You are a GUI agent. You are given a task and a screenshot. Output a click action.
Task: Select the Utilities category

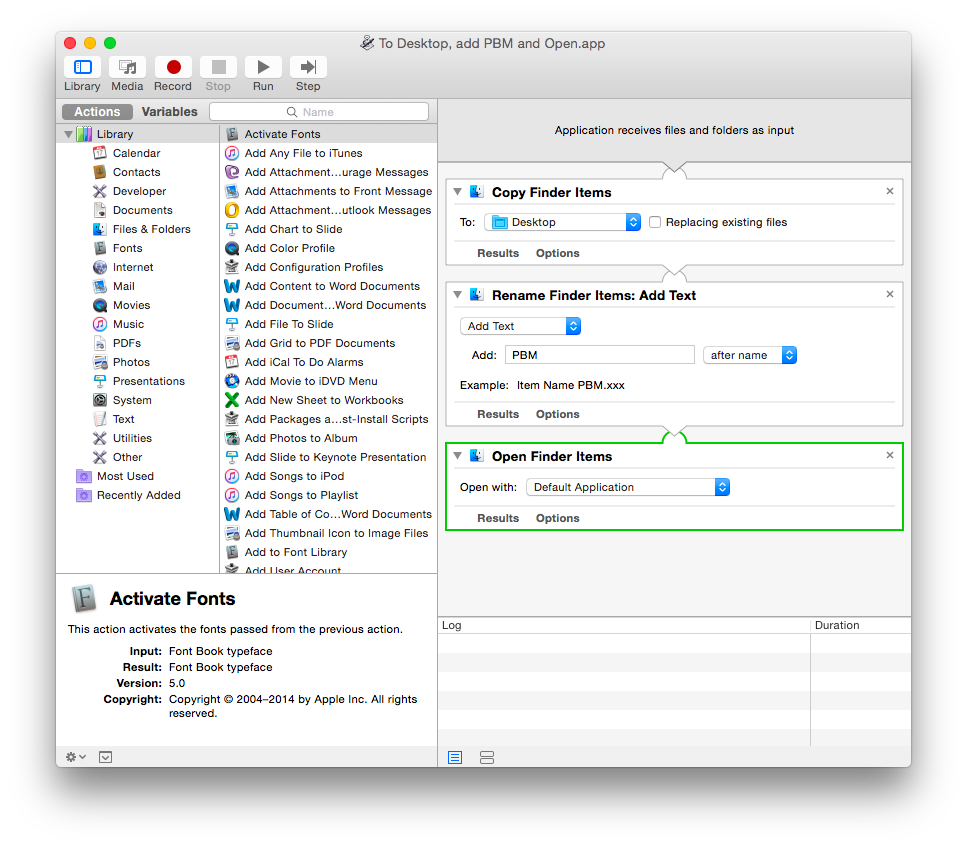(x=131, y=438)
